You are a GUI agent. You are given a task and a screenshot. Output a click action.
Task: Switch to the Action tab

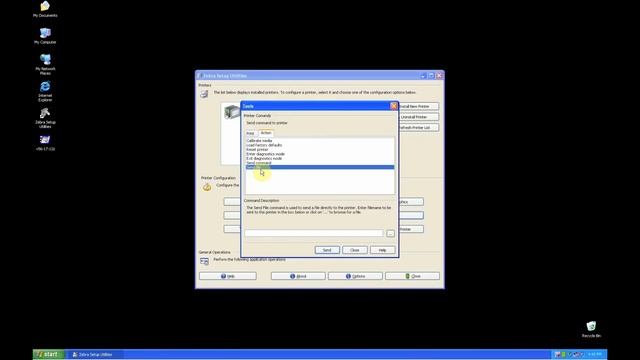[x=266, y=133]
